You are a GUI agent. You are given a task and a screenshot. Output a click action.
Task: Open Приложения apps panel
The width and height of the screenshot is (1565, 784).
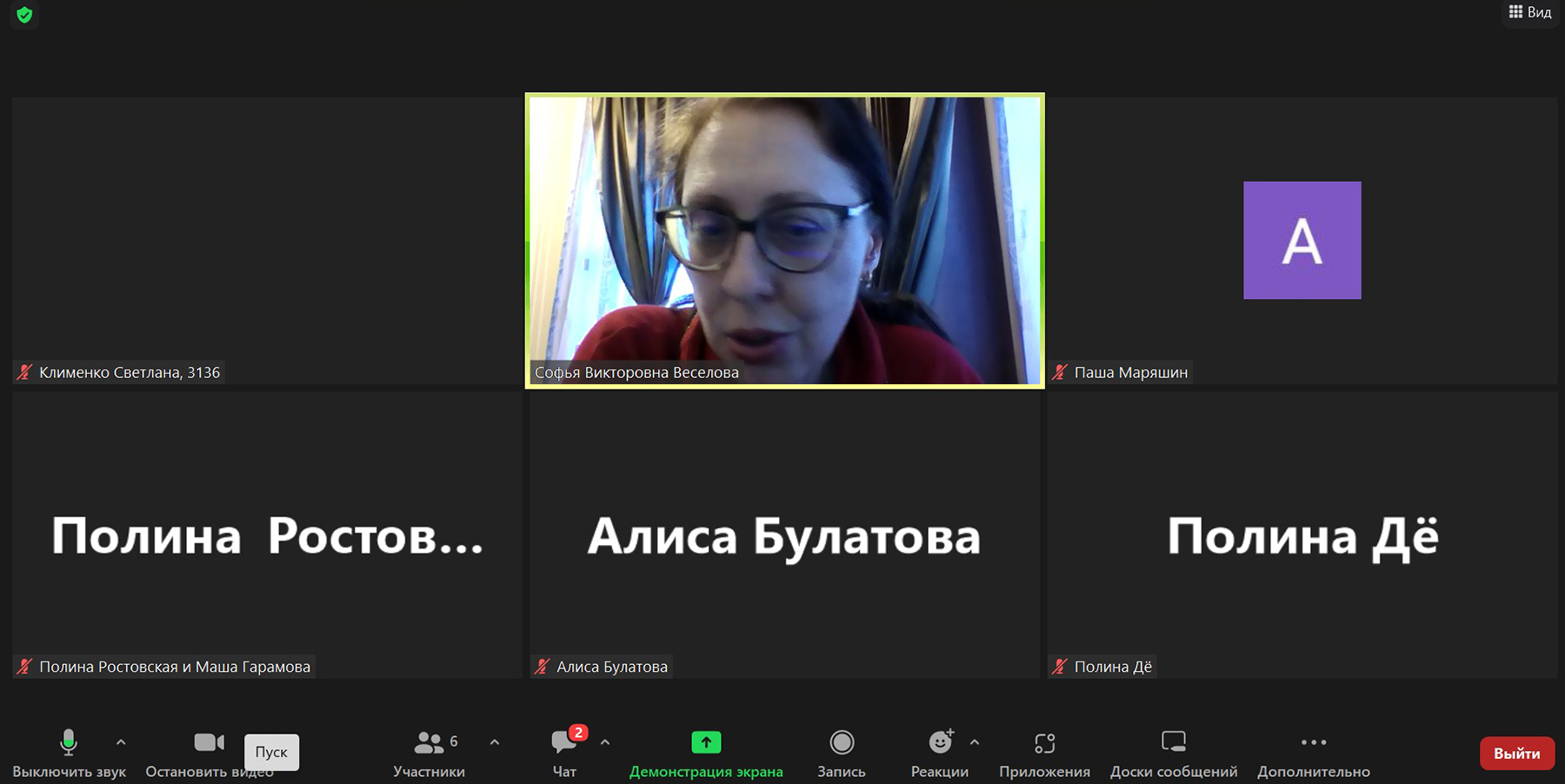[x=1044, y=754]
